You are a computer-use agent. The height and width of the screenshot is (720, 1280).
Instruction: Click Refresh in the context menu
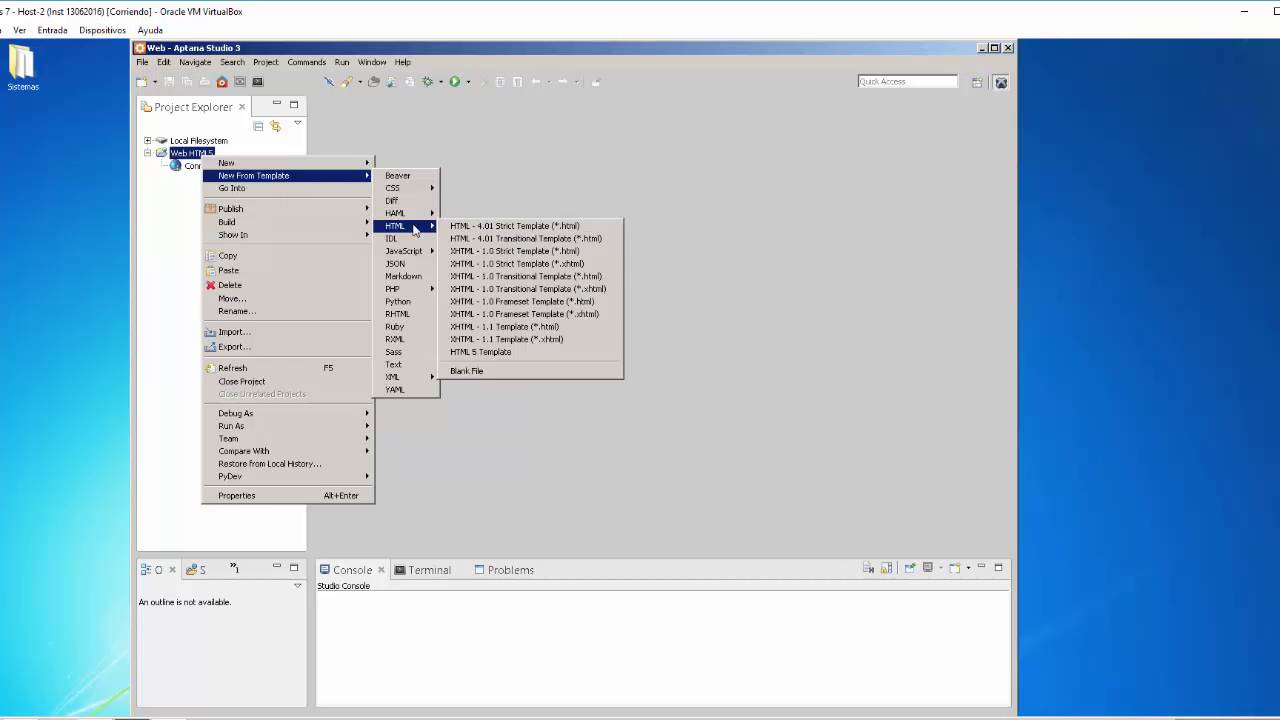click(288, 368)
